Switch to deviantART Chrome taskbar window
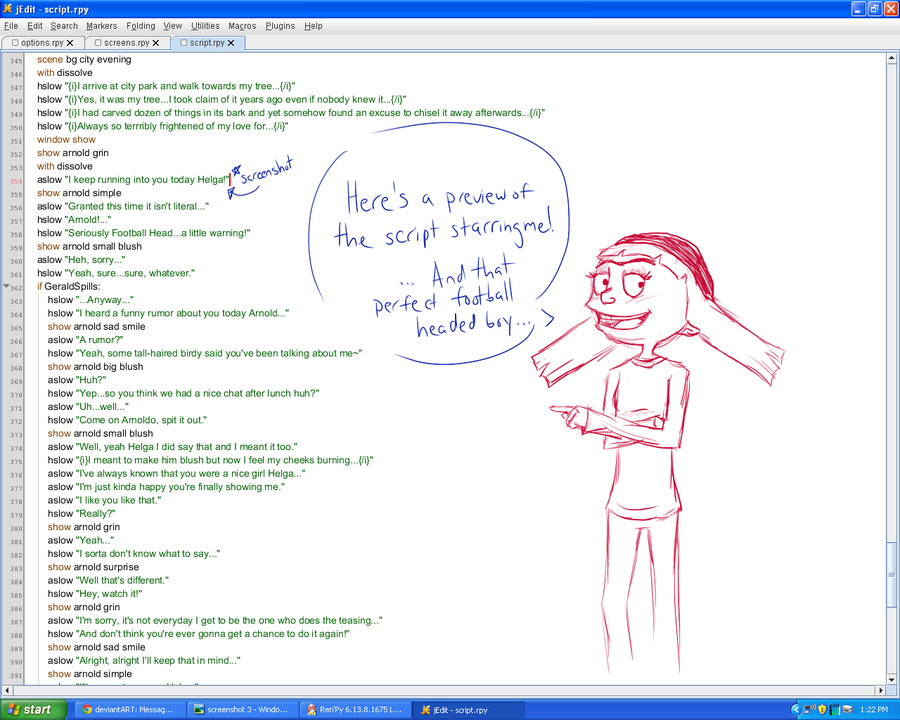 [x=127, y=710]
